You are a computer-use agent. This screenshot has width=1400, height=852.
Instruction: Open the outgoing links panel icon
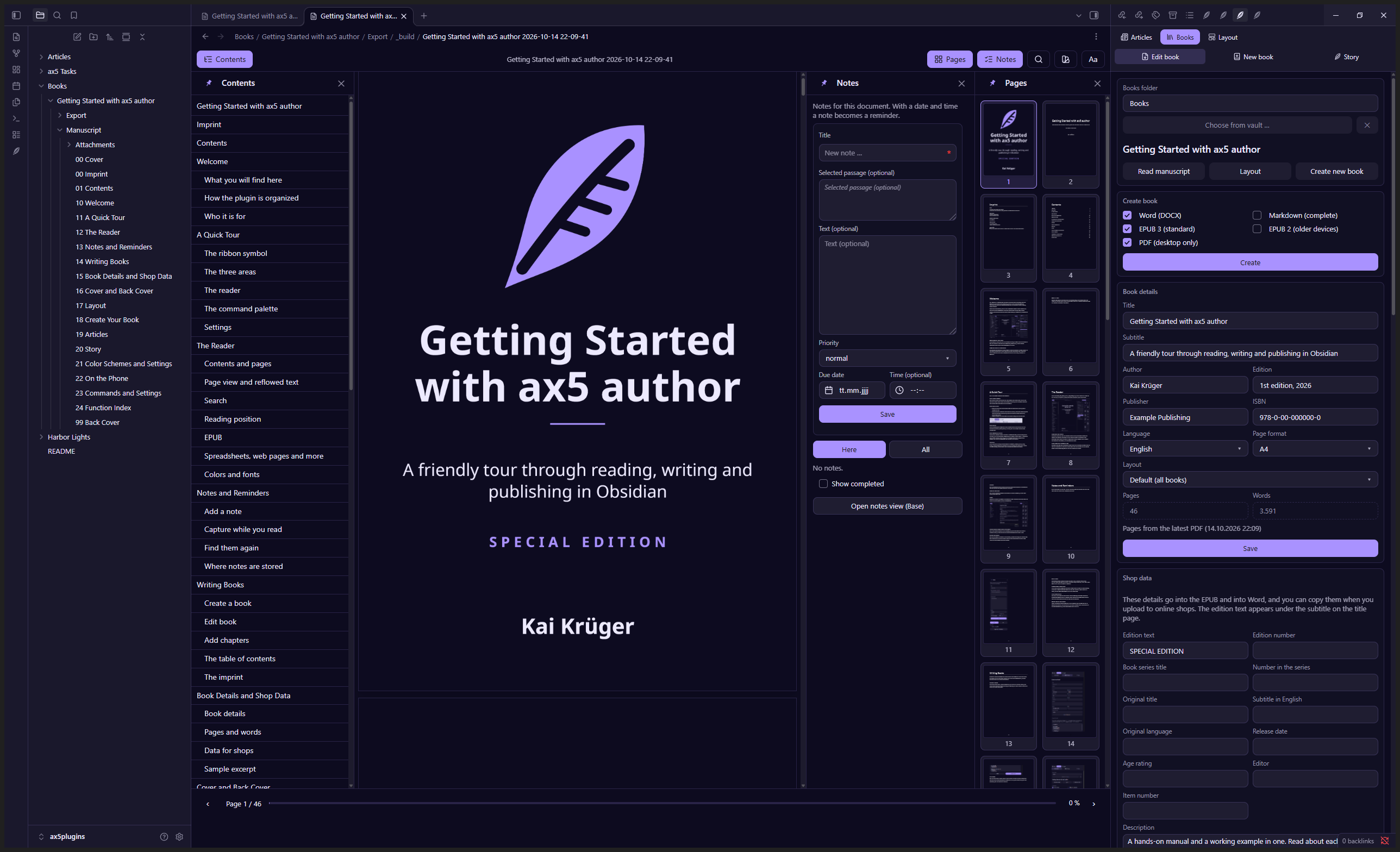[x=1139, y=15]
